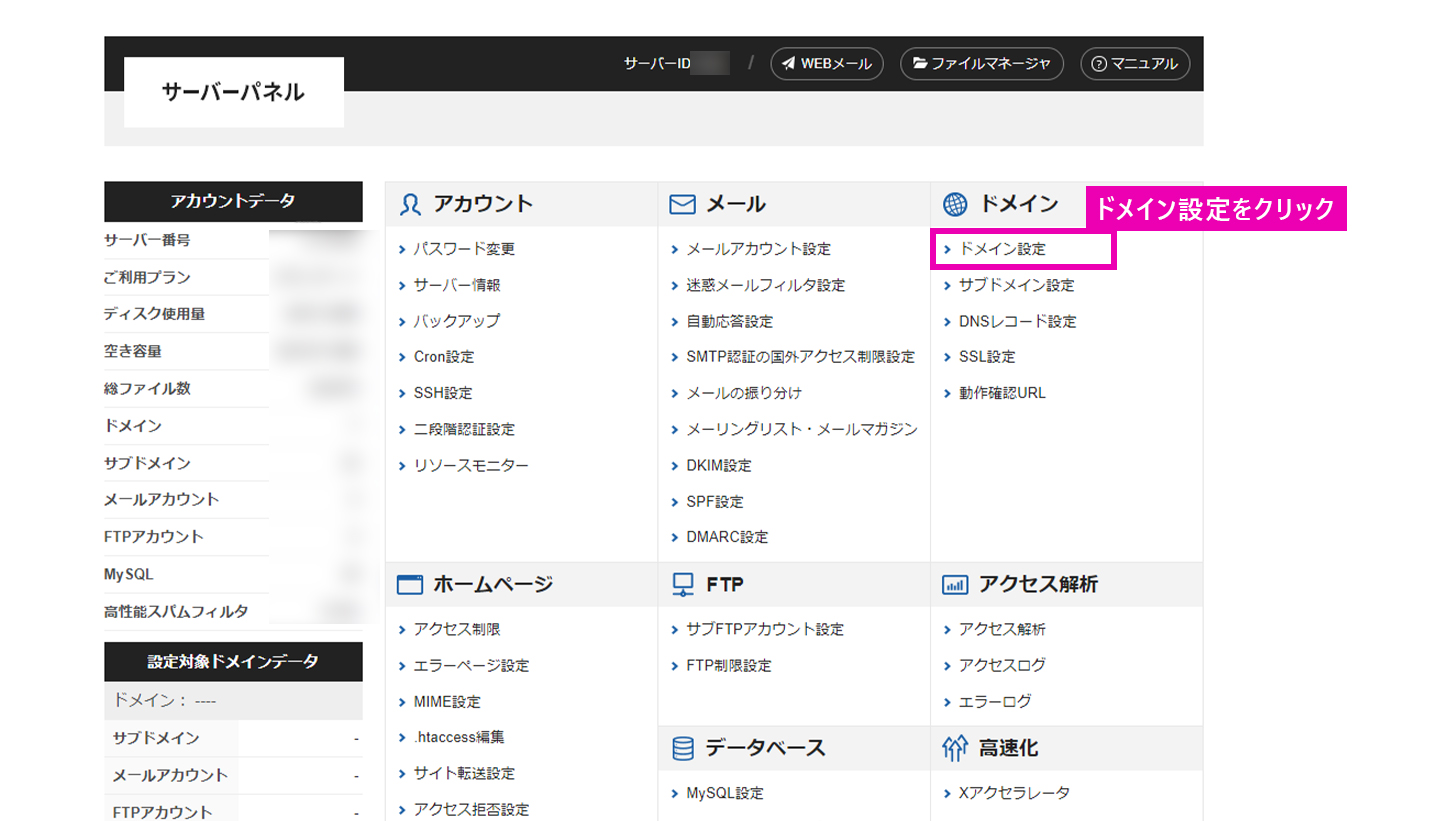1450x821 pixels.
Task: Open 二段階認証設定 link
Action: click(x=464, y=429)
